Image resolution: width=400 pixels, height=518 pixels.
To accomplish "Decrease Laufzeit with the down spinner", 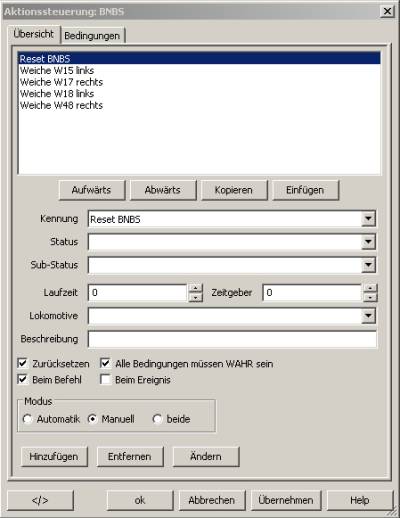I will pos(196,297).
